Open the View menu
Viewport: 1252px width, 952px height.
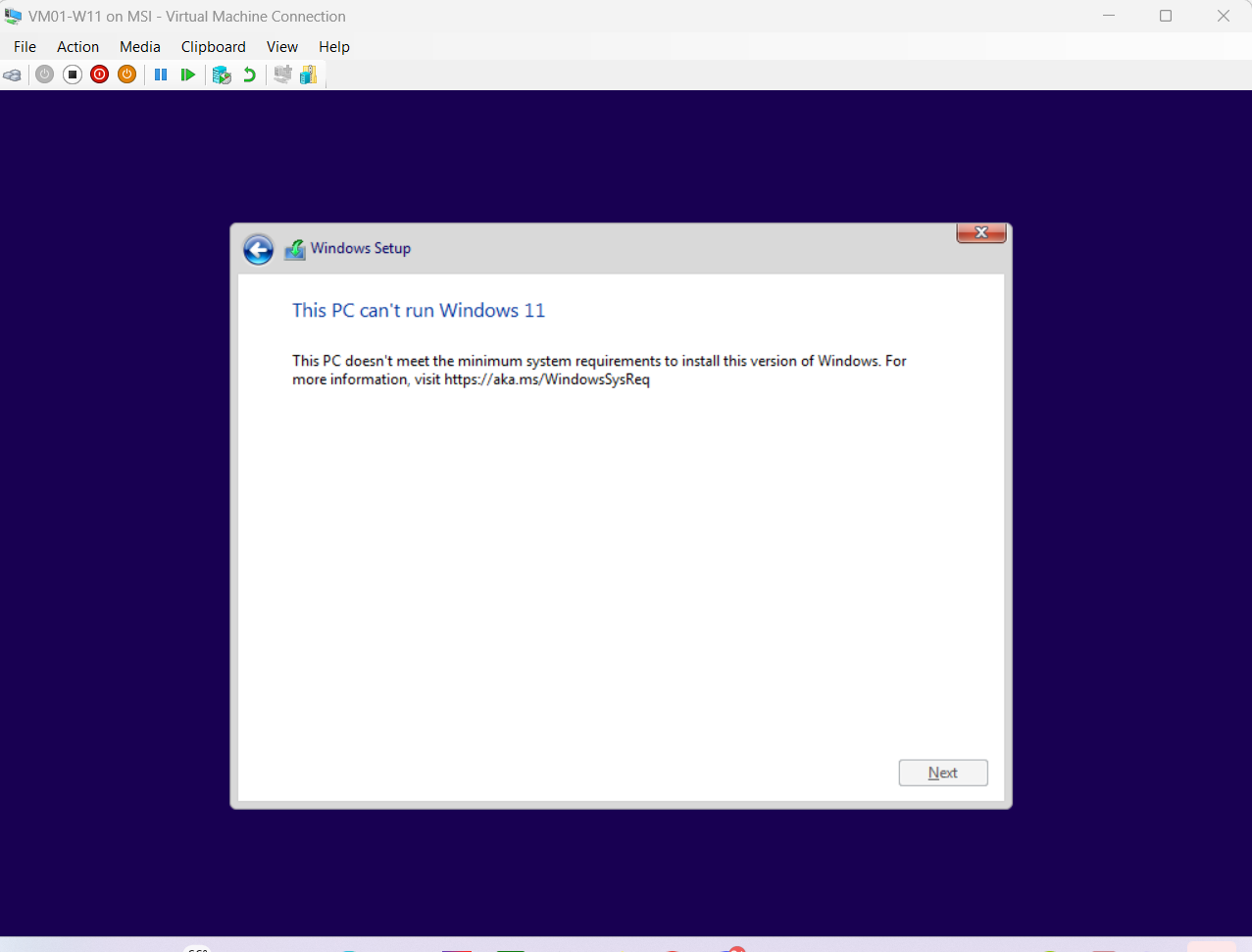(x=282, y=47)
